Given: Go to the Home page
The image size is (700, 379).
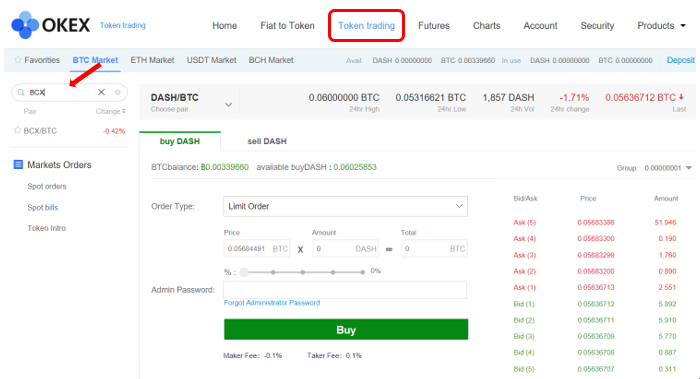Looking at the screenshot, I should pyautogui.click(x=225, y=26).
